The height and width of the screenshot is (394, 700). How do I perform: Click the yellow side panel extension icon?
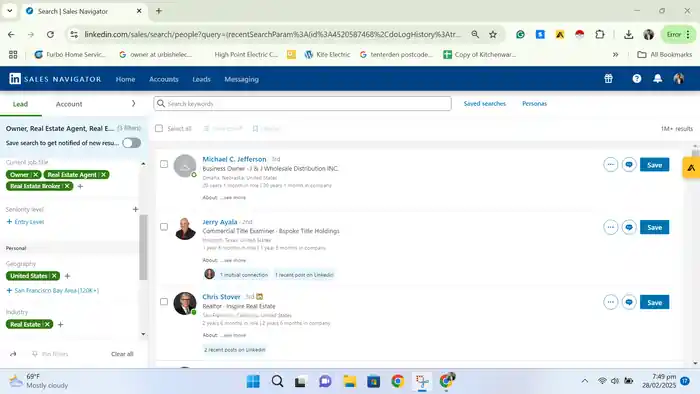691,168
